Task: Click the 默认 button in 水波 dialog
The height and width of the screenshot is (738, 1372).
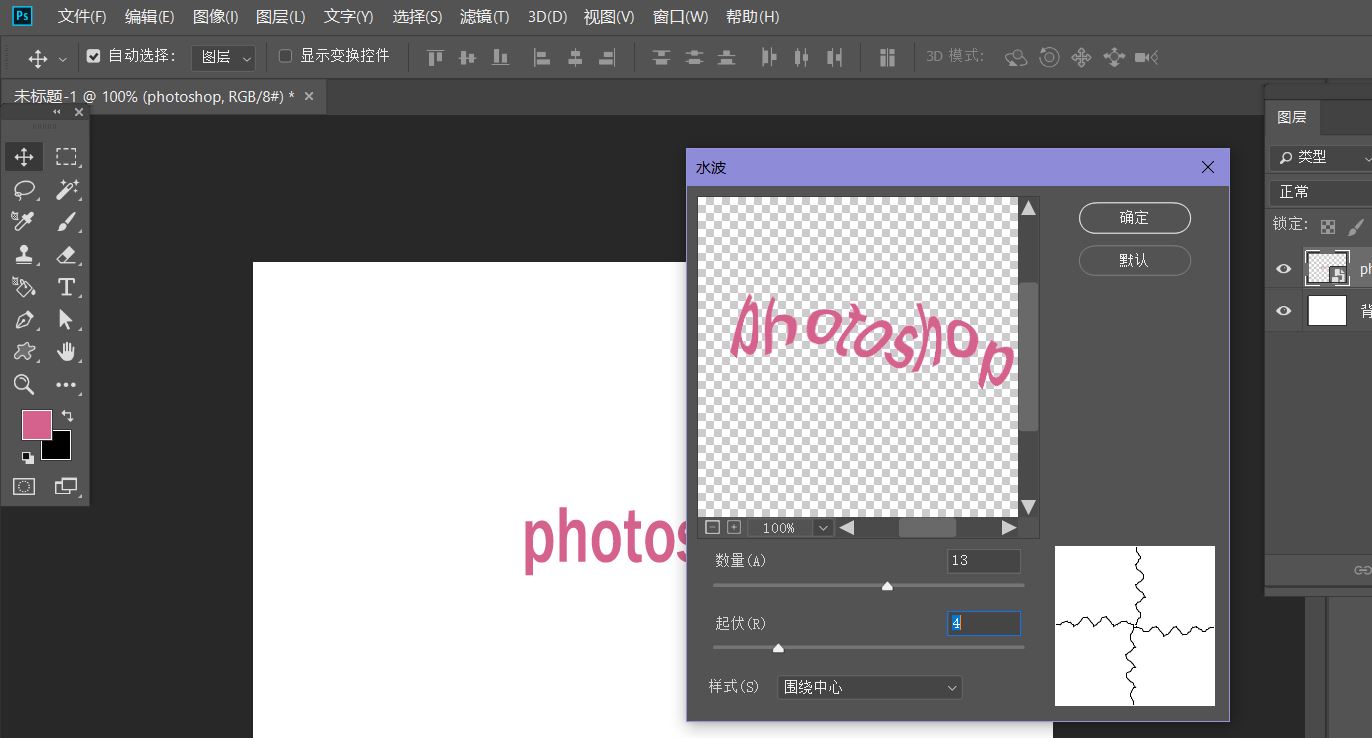Action: [x=1135, y=260]
